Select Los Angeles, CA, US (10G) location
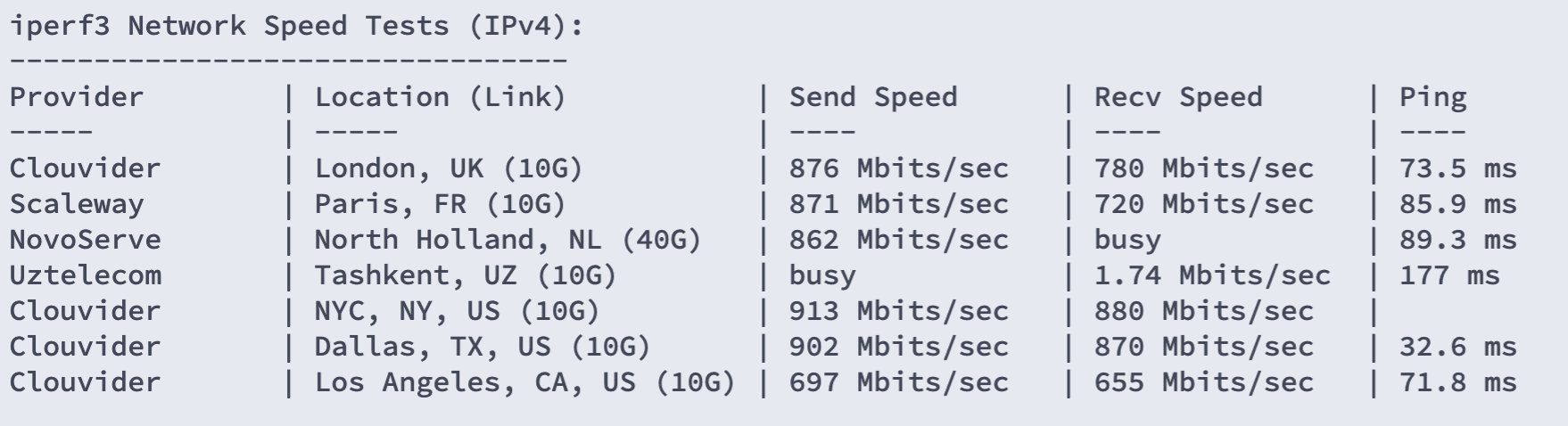The width and height of the screenshot is (1568, 426). pos(525,382)
